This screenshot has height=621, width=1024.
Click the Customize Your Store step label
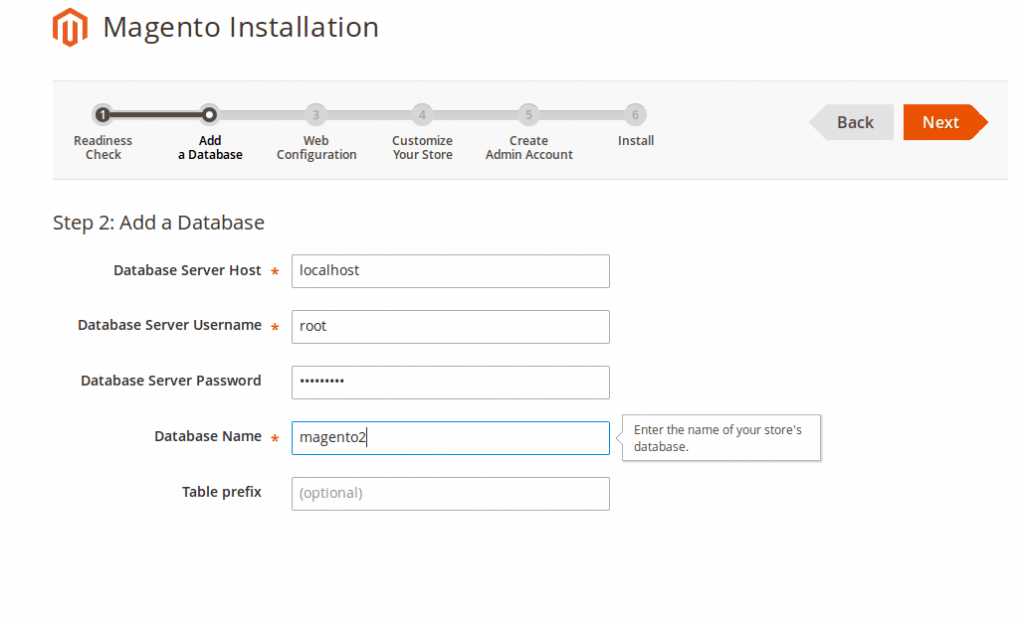click(x=423, y=148)
